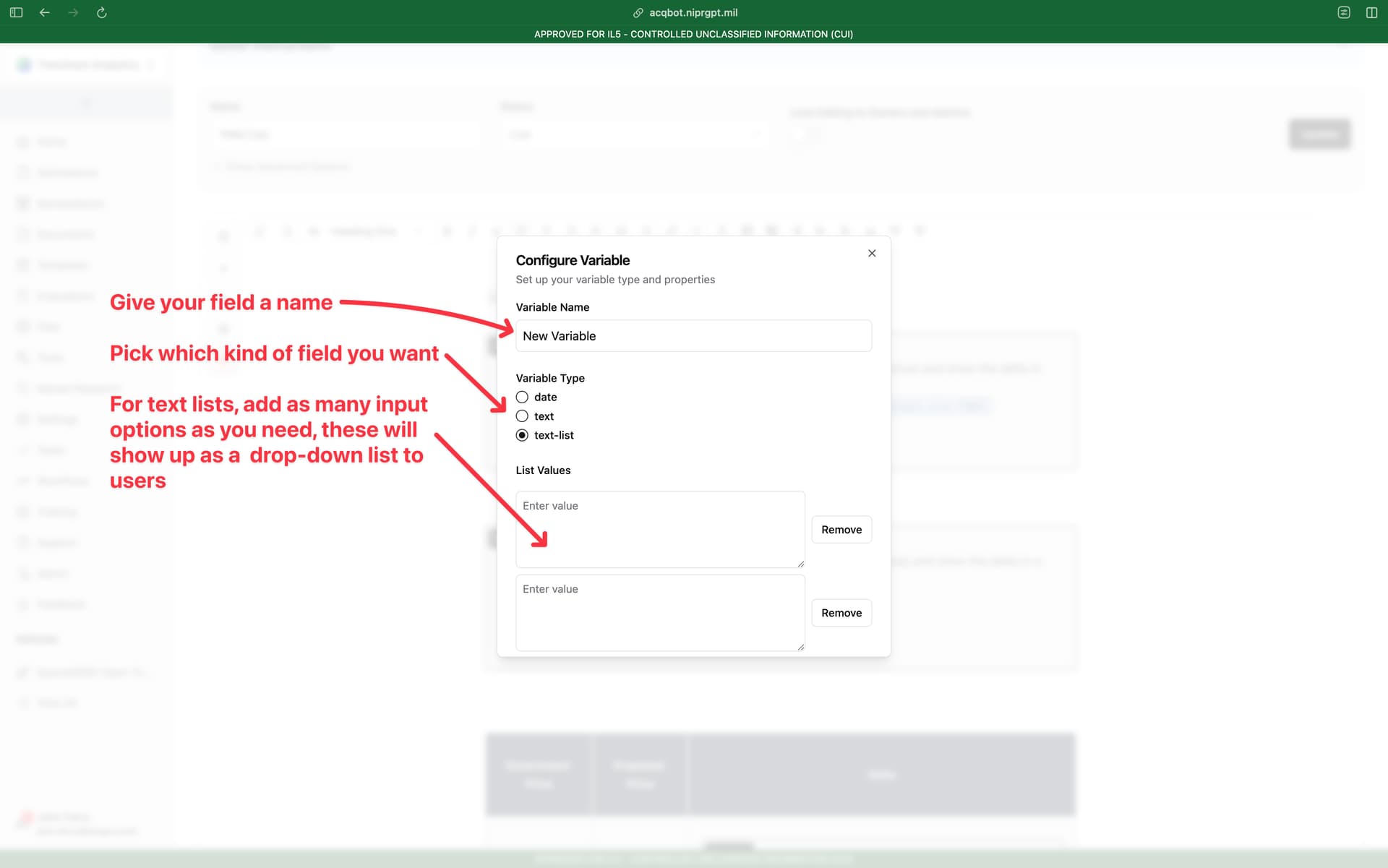
Task: Grab resize handle of second value textarea
Action: [x=801, y=647]
